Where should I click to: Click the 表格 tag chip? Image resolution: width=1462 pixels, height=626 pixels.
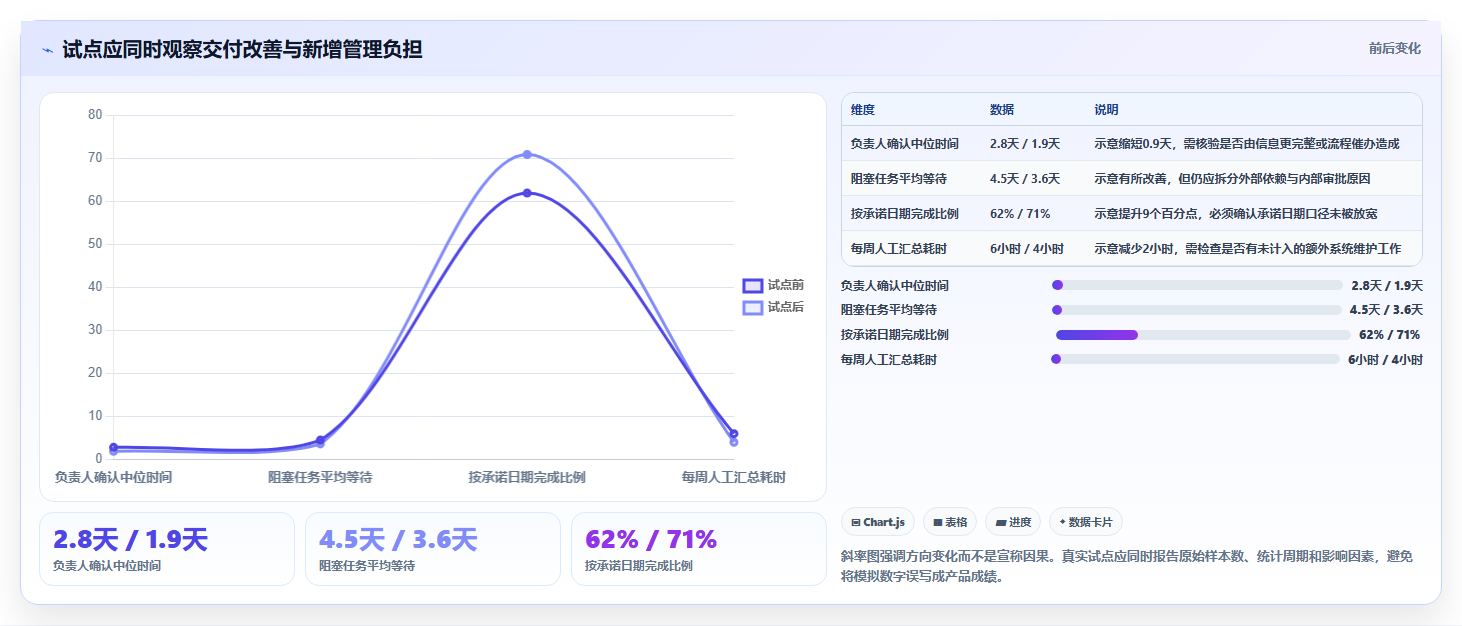(950, 522)
